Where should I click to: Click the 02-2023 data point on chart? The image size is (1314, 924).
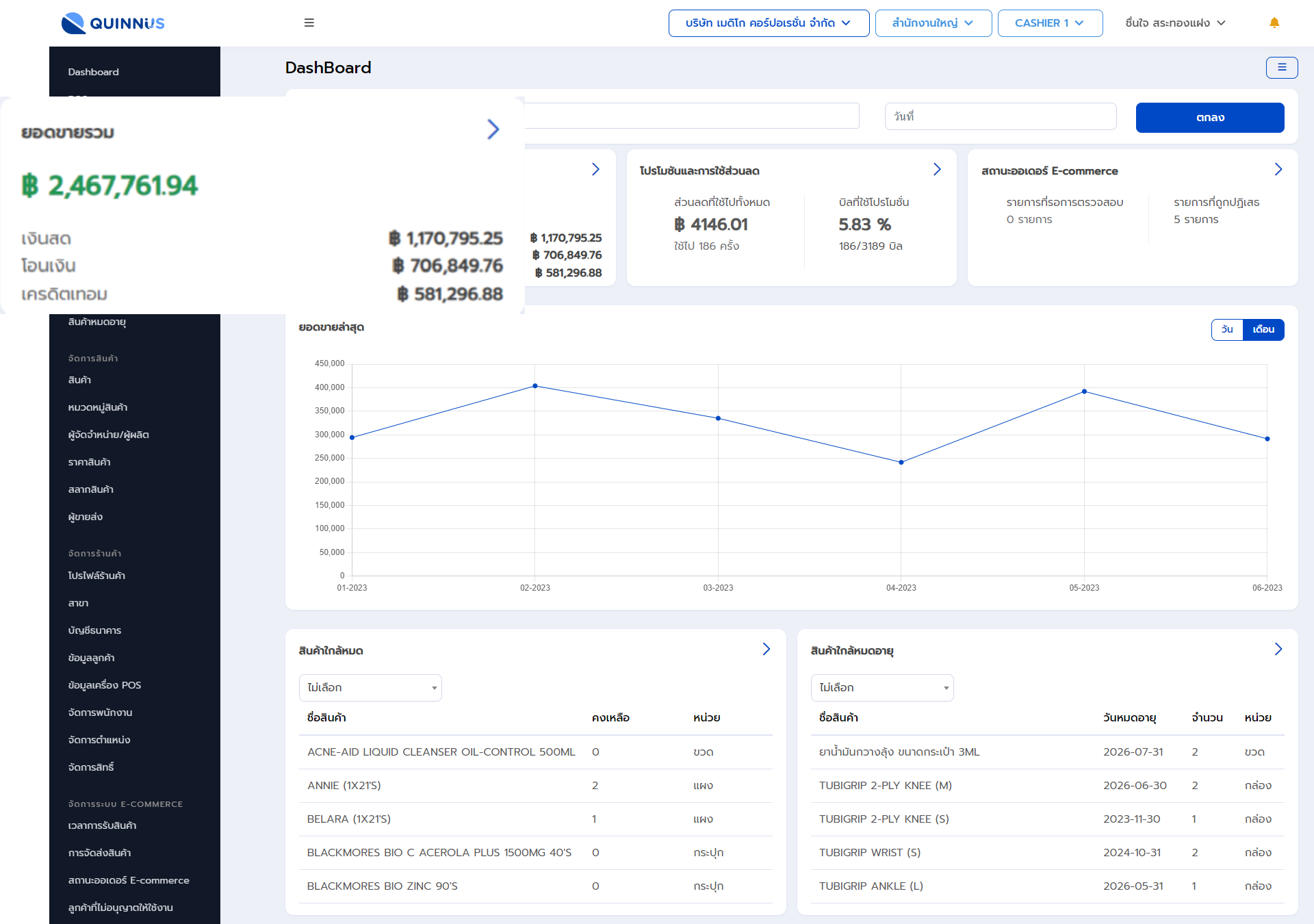(535, 386)
